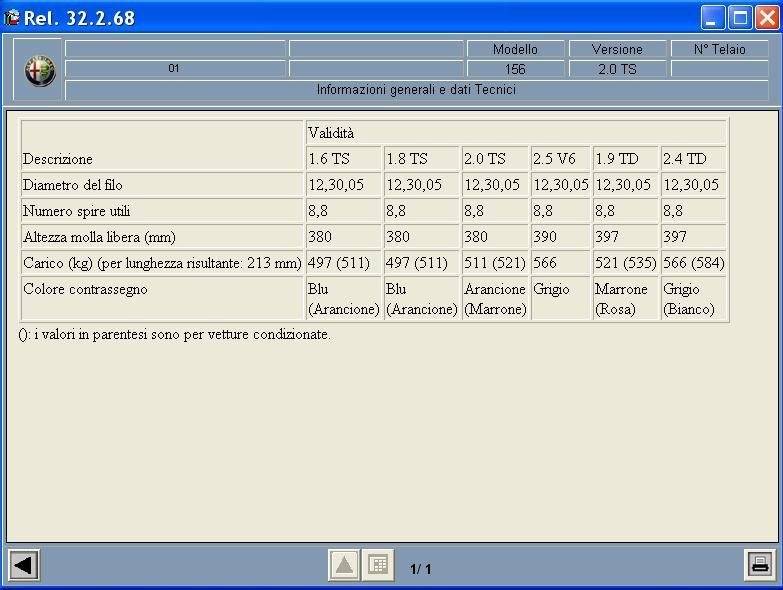Maximize the Rel. 32.2.68 window
Screen dimensions: 783x590
click(740, 18)
